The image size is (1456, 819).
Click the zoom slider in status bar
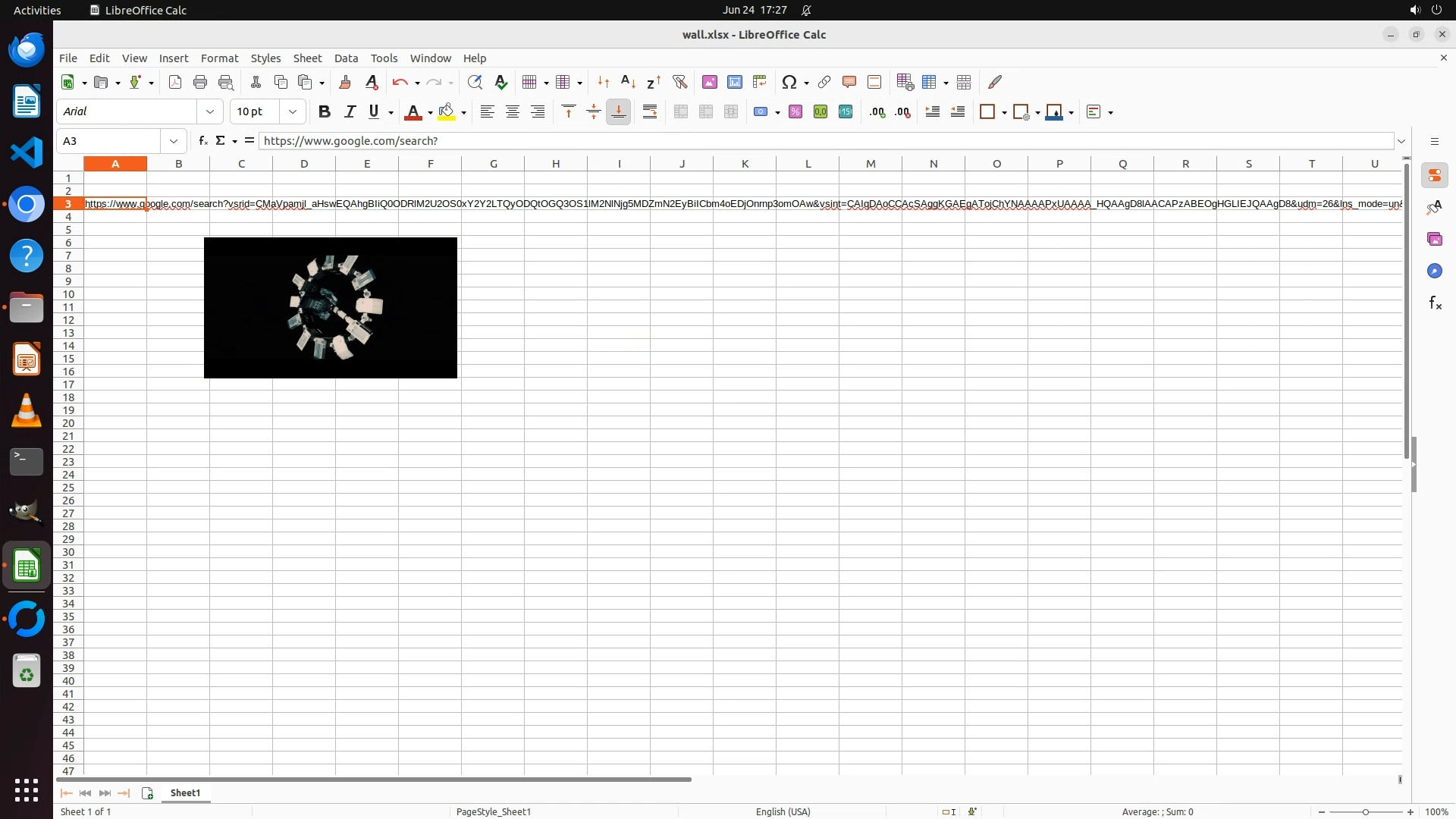(1365, 811)
